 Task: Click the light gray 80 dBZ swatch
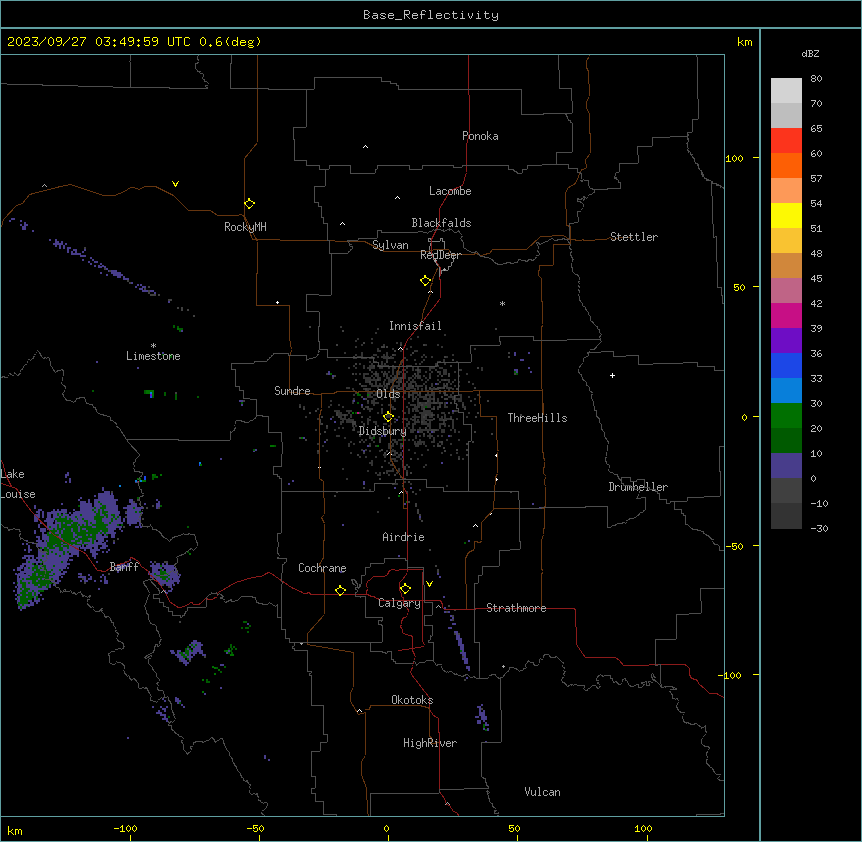click(x=786, y=91)
